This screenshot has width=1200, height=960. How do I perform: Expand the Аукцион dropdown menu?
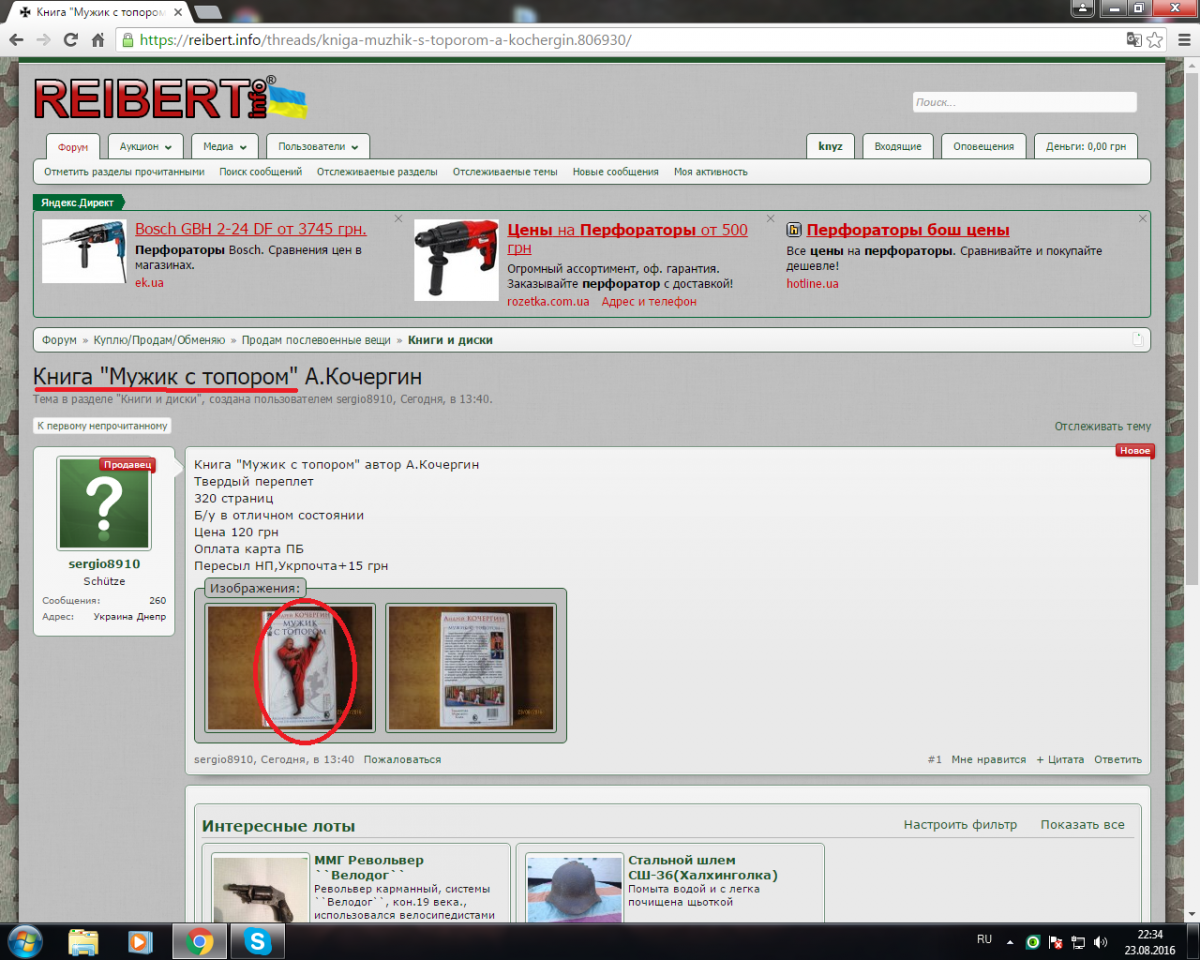click(x=145, y=146)
